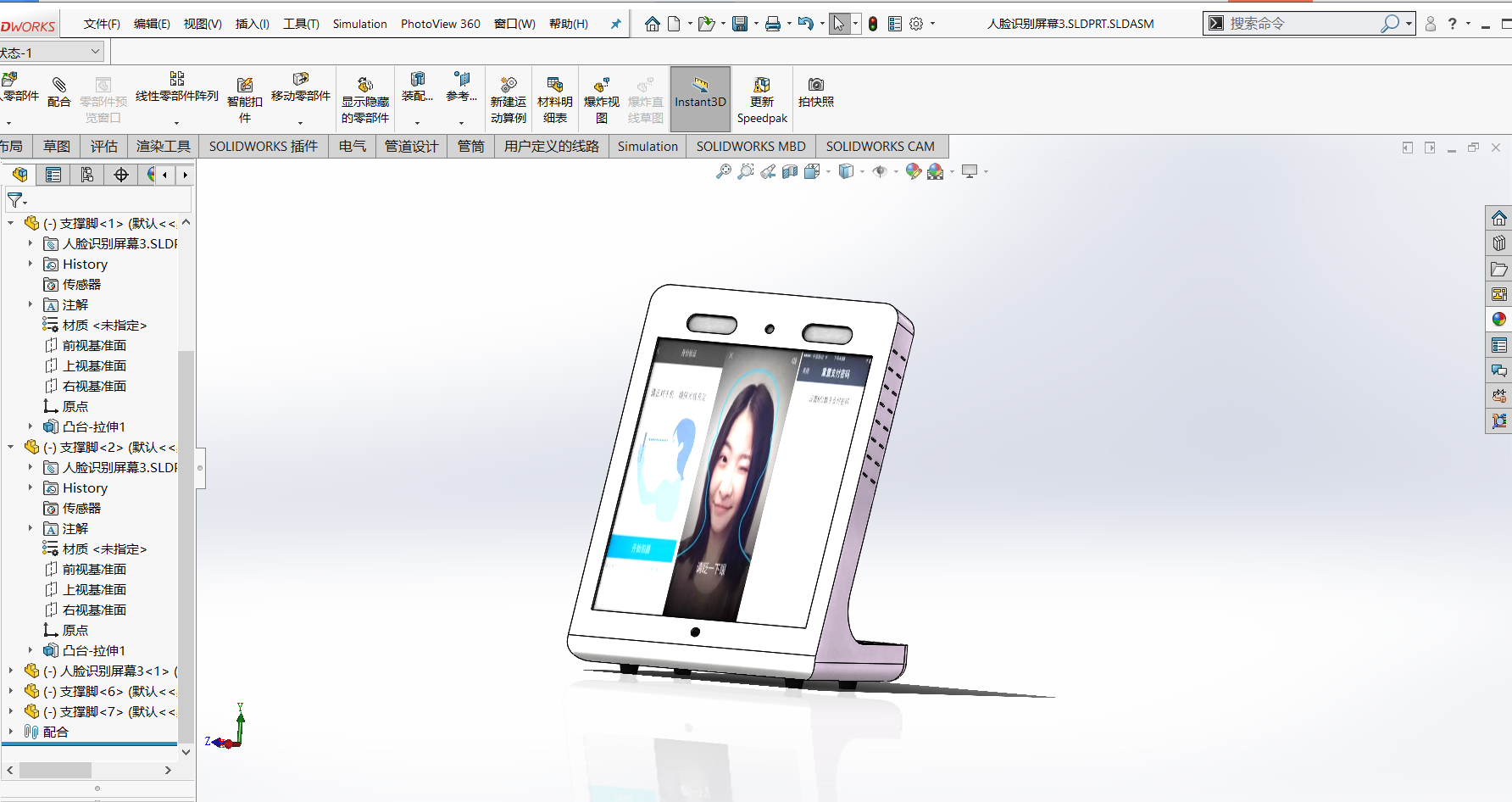Viewport: 1512px width, 802px height.
Task: Open the 工具(T) menu
Action: [x=301, y=24]
